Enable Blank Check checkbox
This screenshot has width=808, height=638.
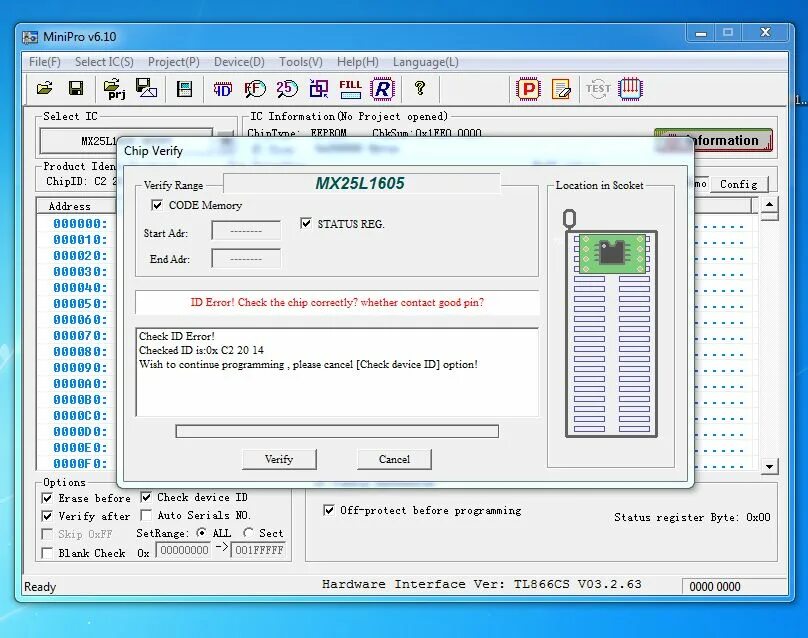(47, 553)
